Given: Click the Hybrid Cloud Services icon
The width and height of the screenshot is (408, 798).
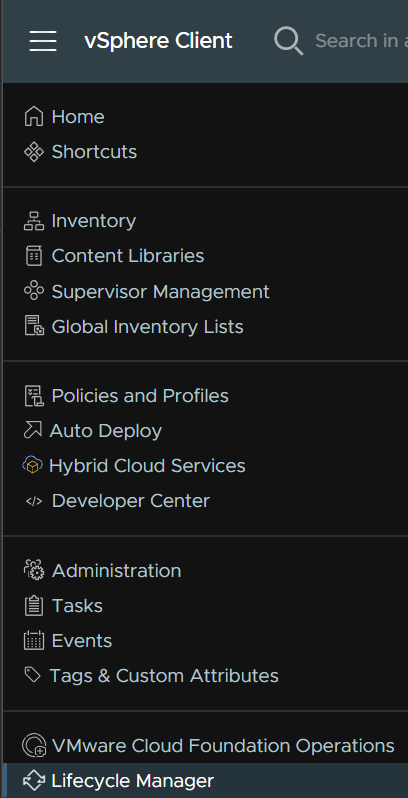Looking at the screenshot, I should (x=32, y=466).
